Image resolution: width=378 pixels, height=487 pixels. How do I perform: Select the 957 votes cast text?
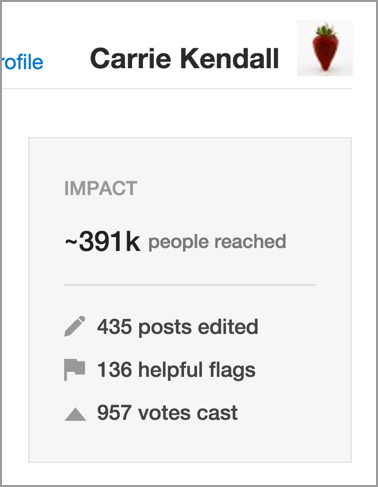click(x=167, y=413)
